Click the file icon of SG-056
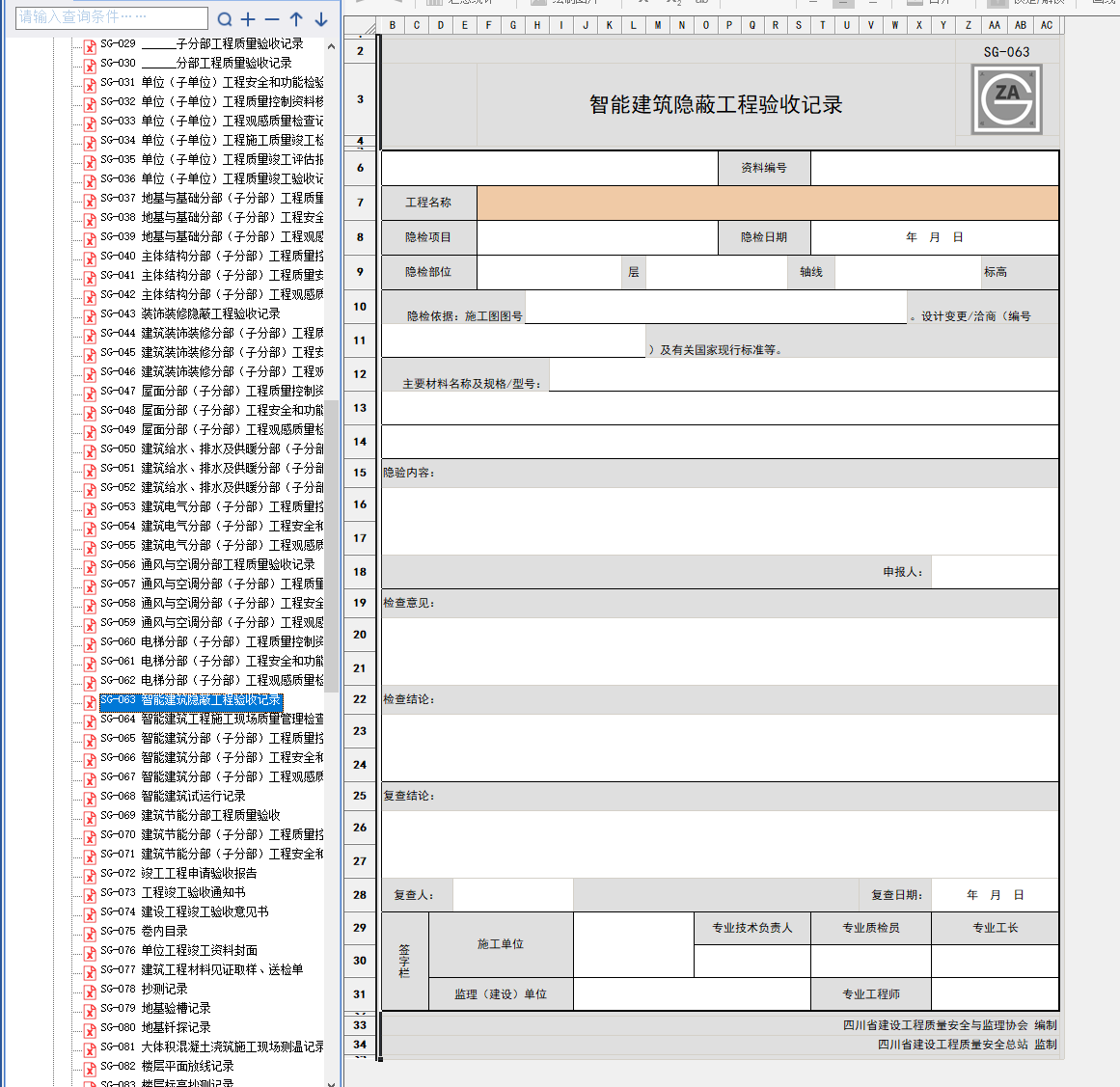The width and height of the screenshot is (1120, 1087). tap(90, 568)
